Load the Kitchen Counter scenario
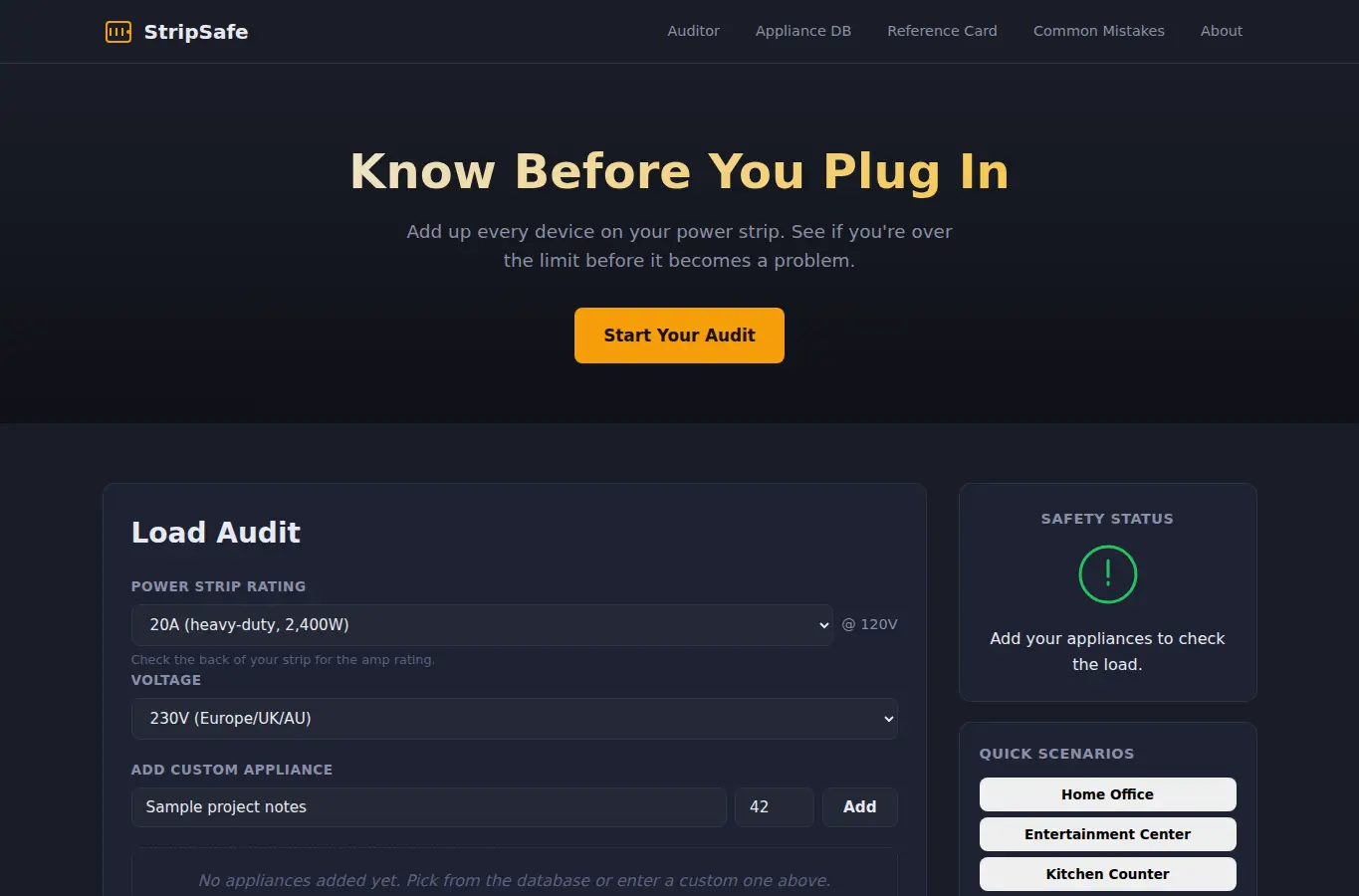The height and width of the screenshot is (896, 1359). (x=1107, y=874)
